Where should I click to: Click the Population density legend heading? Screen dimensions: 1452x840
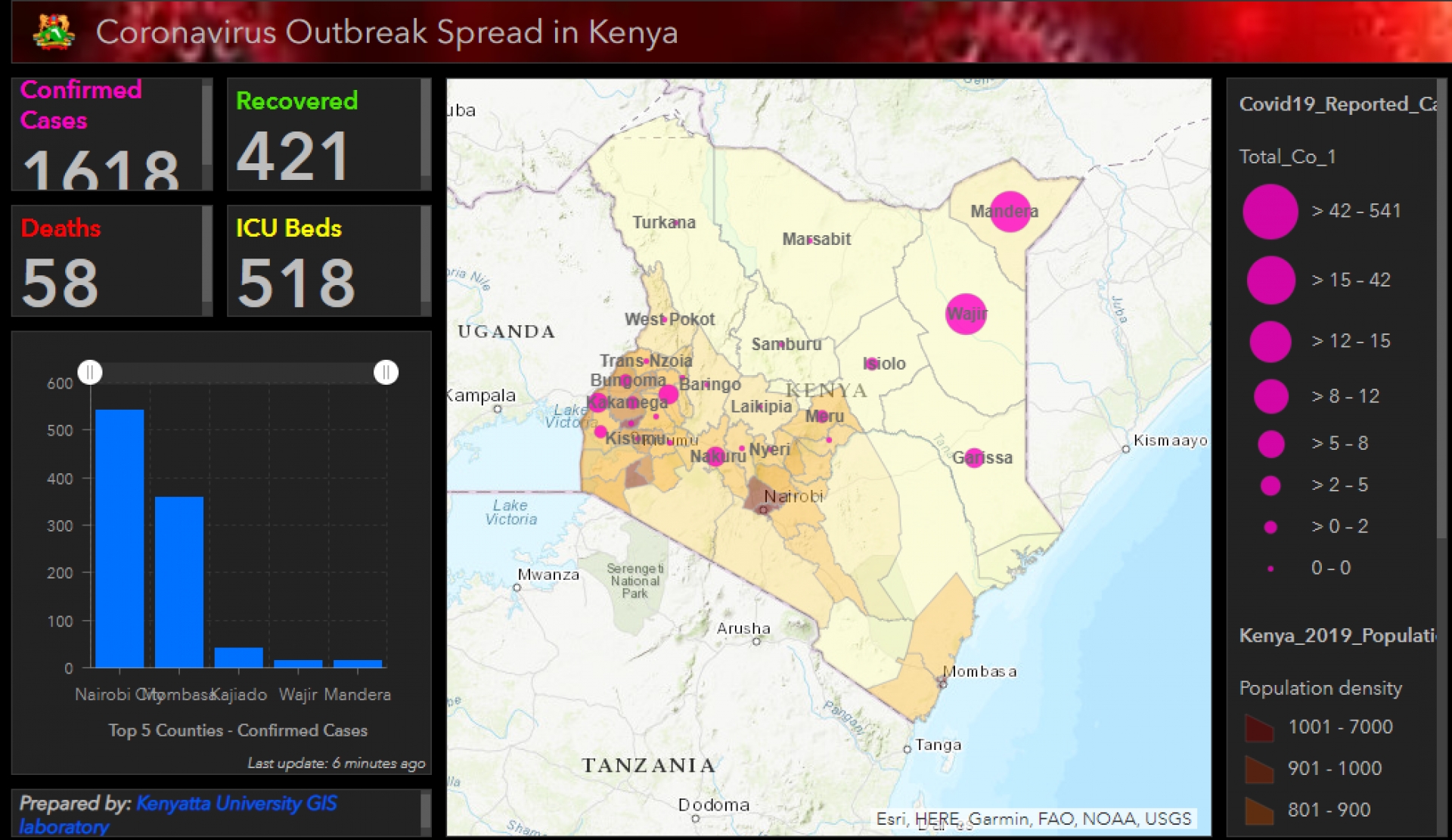1320,688
